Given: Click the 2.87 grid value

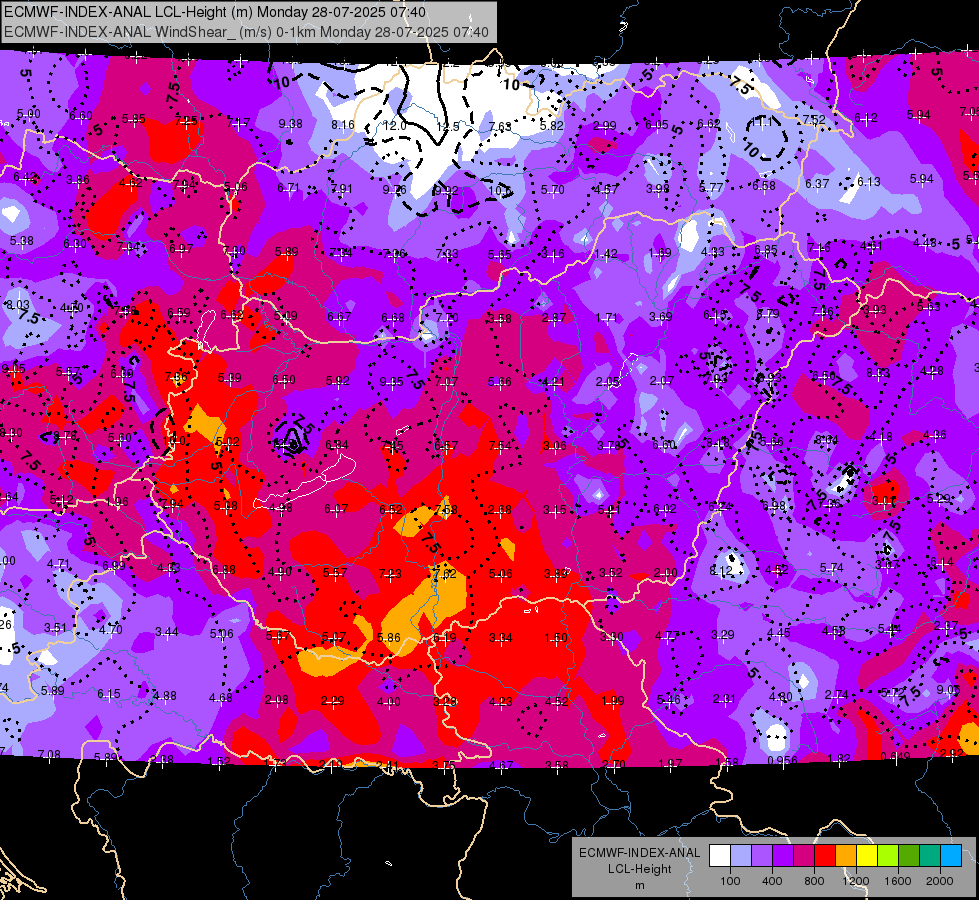Looking at the screenshot, I should click(554, 317).
